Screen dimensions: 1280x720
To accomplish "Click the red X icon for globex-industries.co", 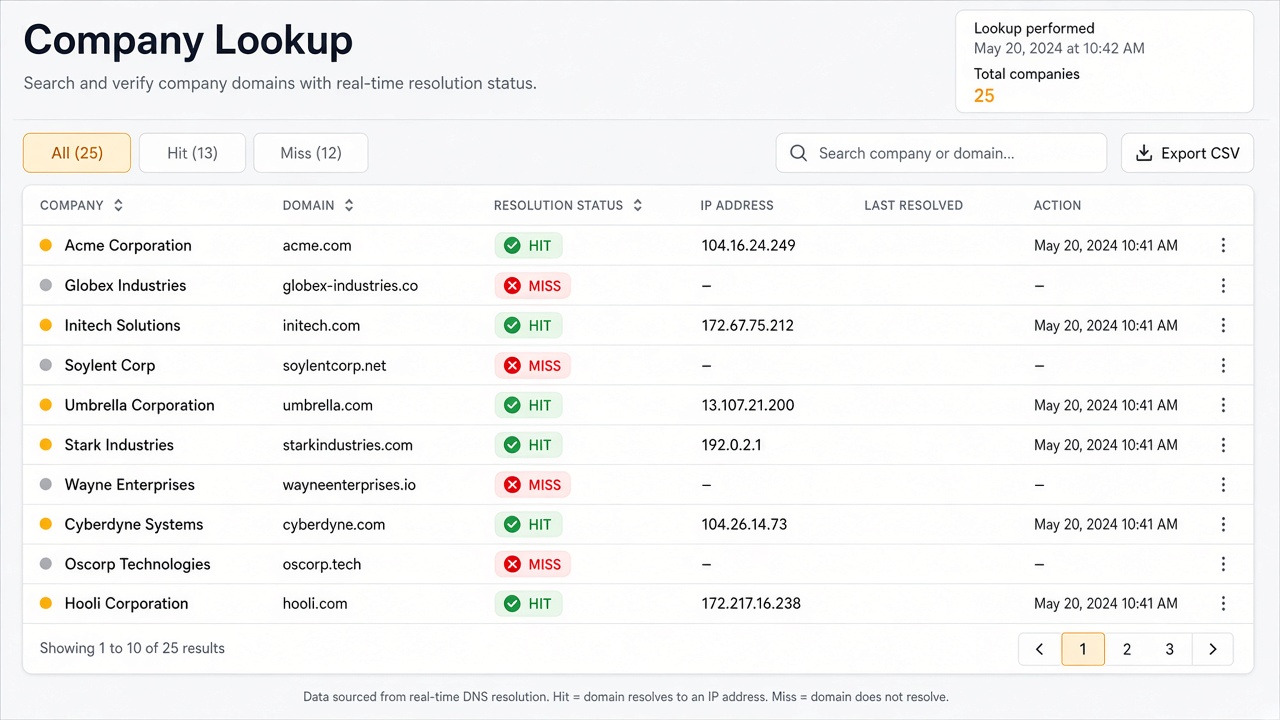I will pos(512,285).
